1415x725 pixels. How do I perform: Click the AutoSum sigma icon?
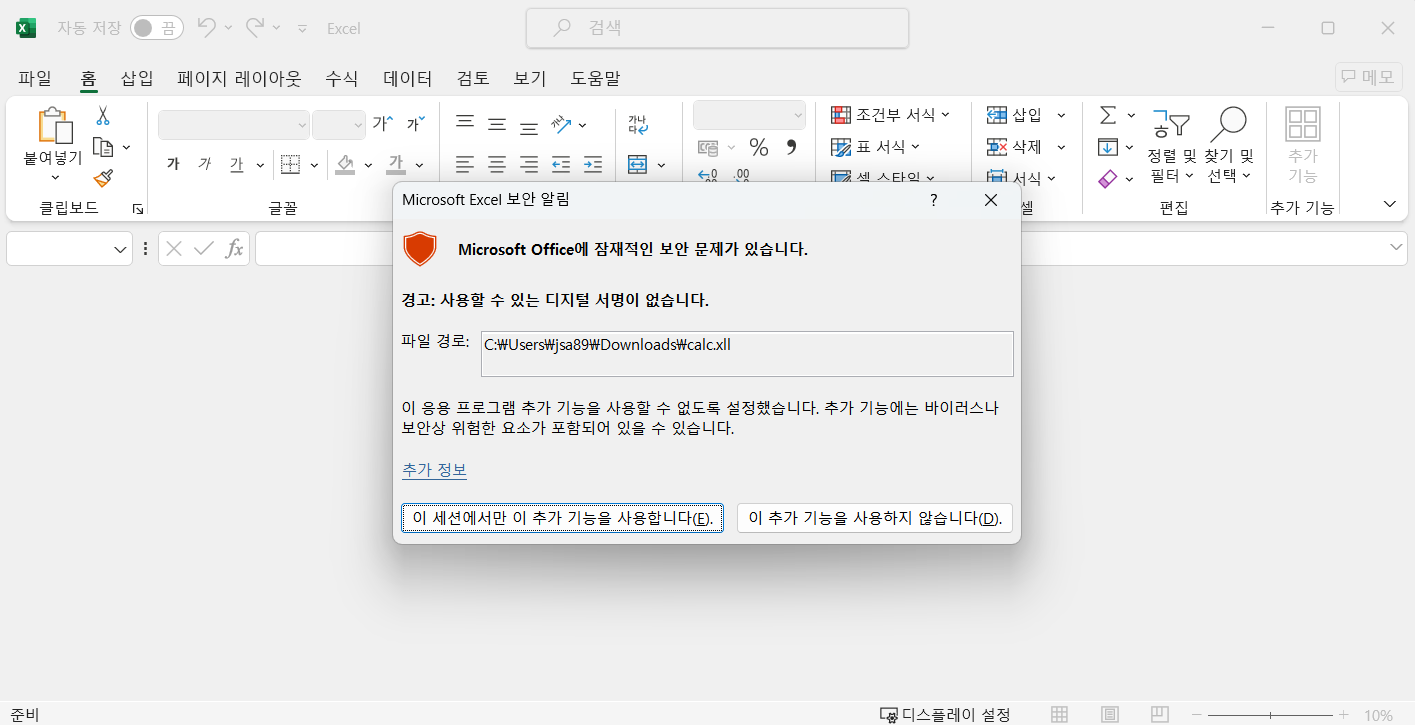[x=1108, y=115]
